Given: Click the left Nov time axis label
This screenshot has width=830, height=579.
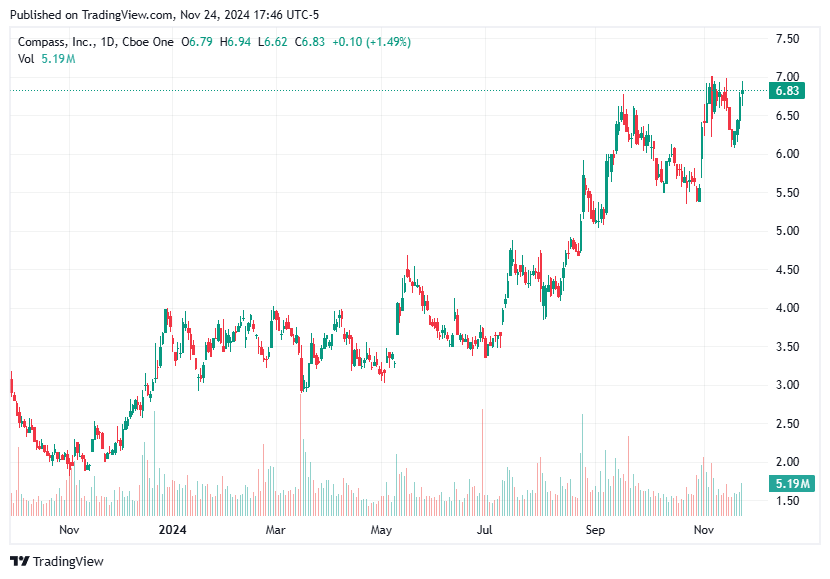Looking at the screenshot, I should 69,530.
